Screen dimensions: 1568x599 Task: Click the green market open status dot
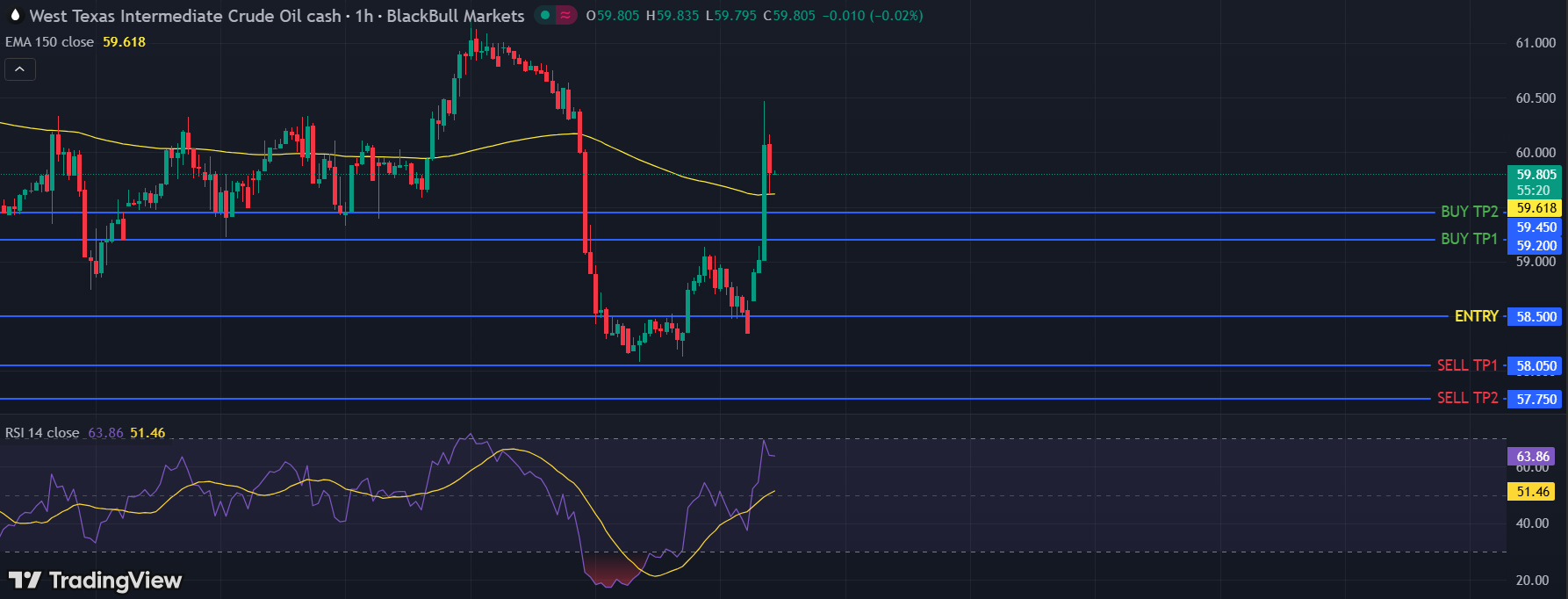click(545, 15)
